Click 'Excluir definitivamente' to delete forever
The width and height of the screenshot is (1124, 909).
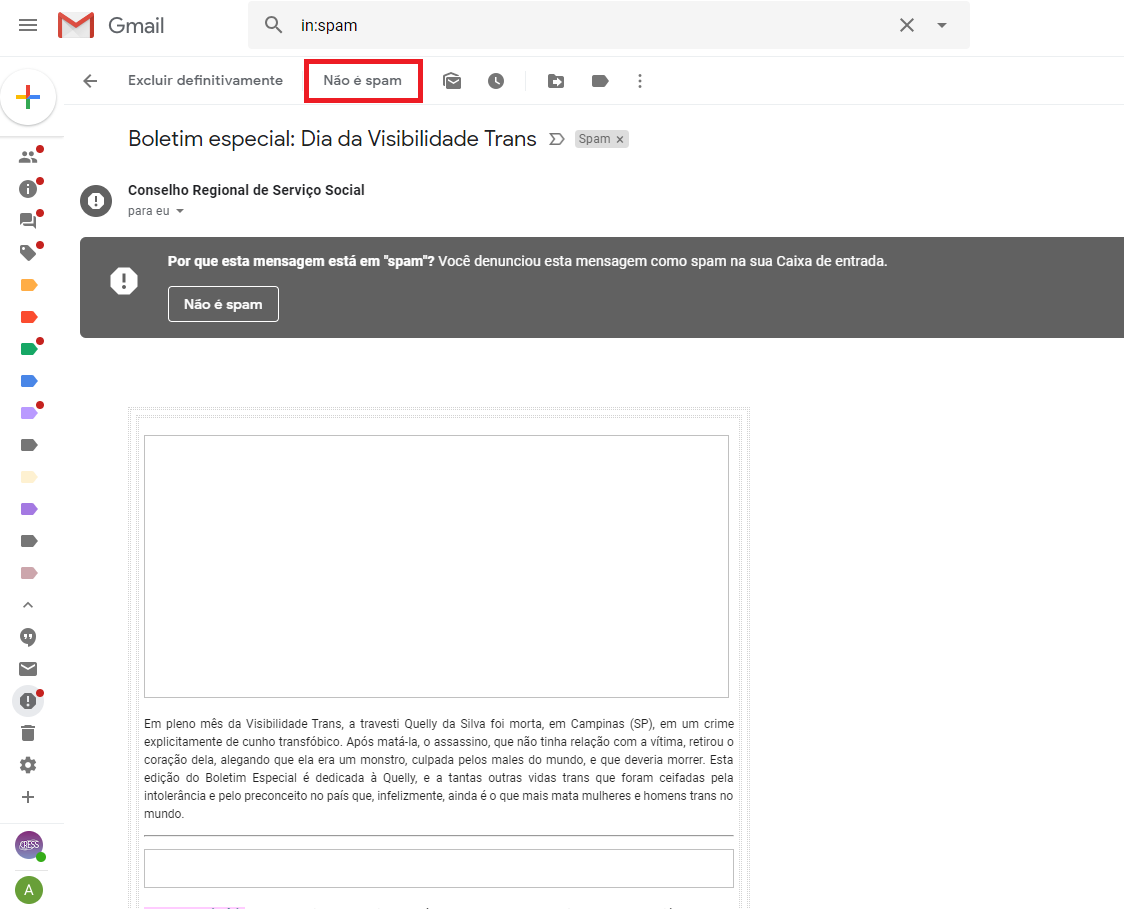(x=205, y=81)
